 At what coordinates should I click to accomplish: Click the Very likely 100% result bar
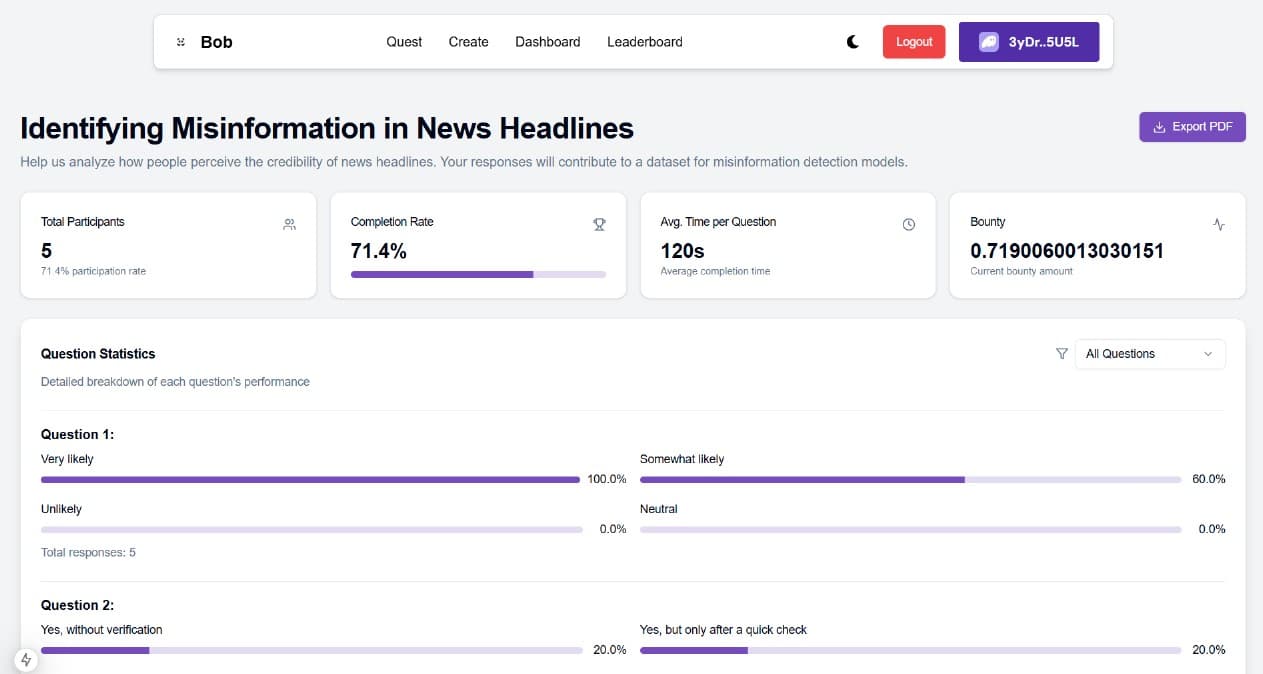click(x=310, y=480)
